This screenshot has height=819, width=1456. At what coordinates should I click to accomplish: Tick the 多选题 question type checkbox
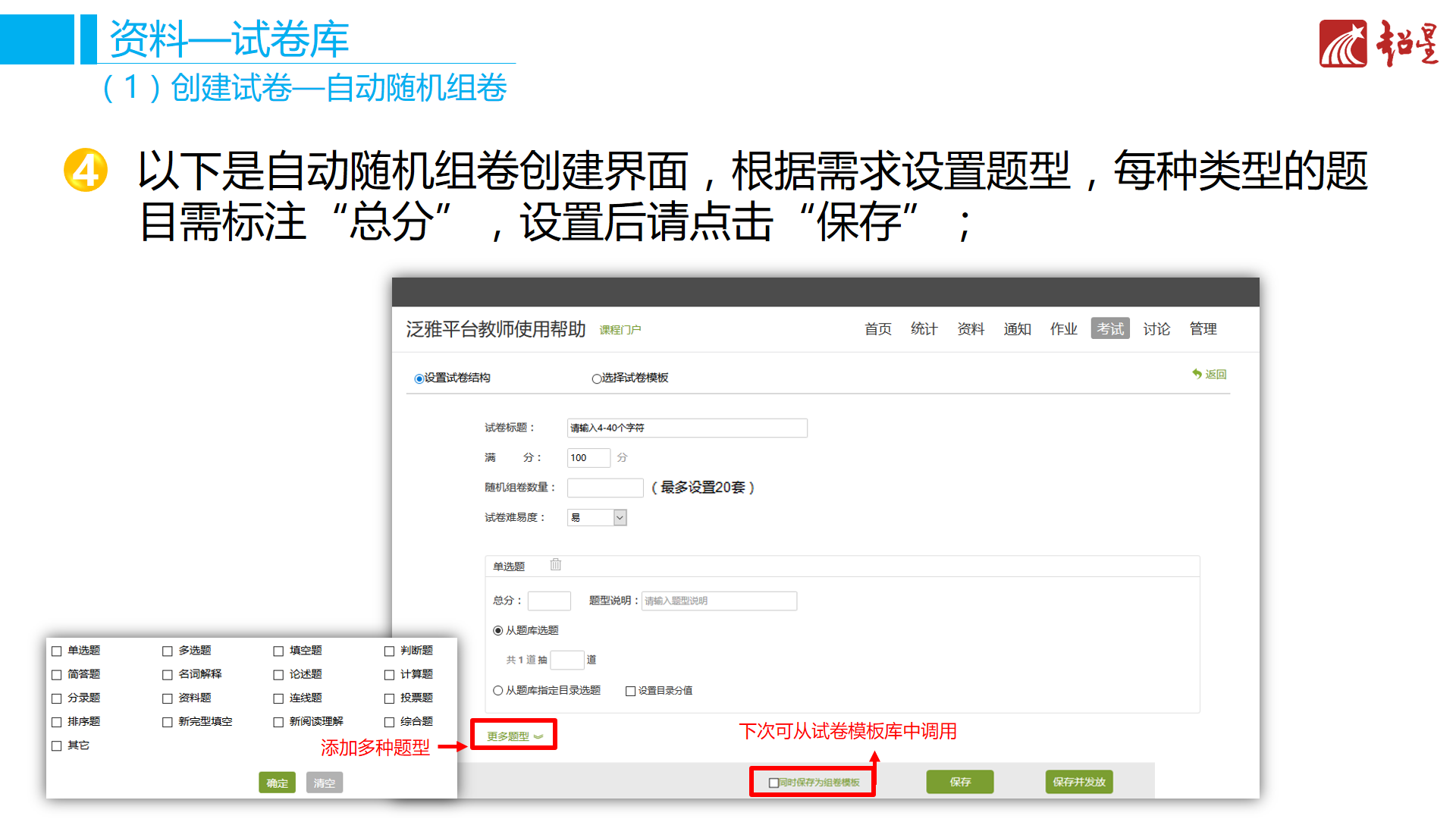coord(168,651)
